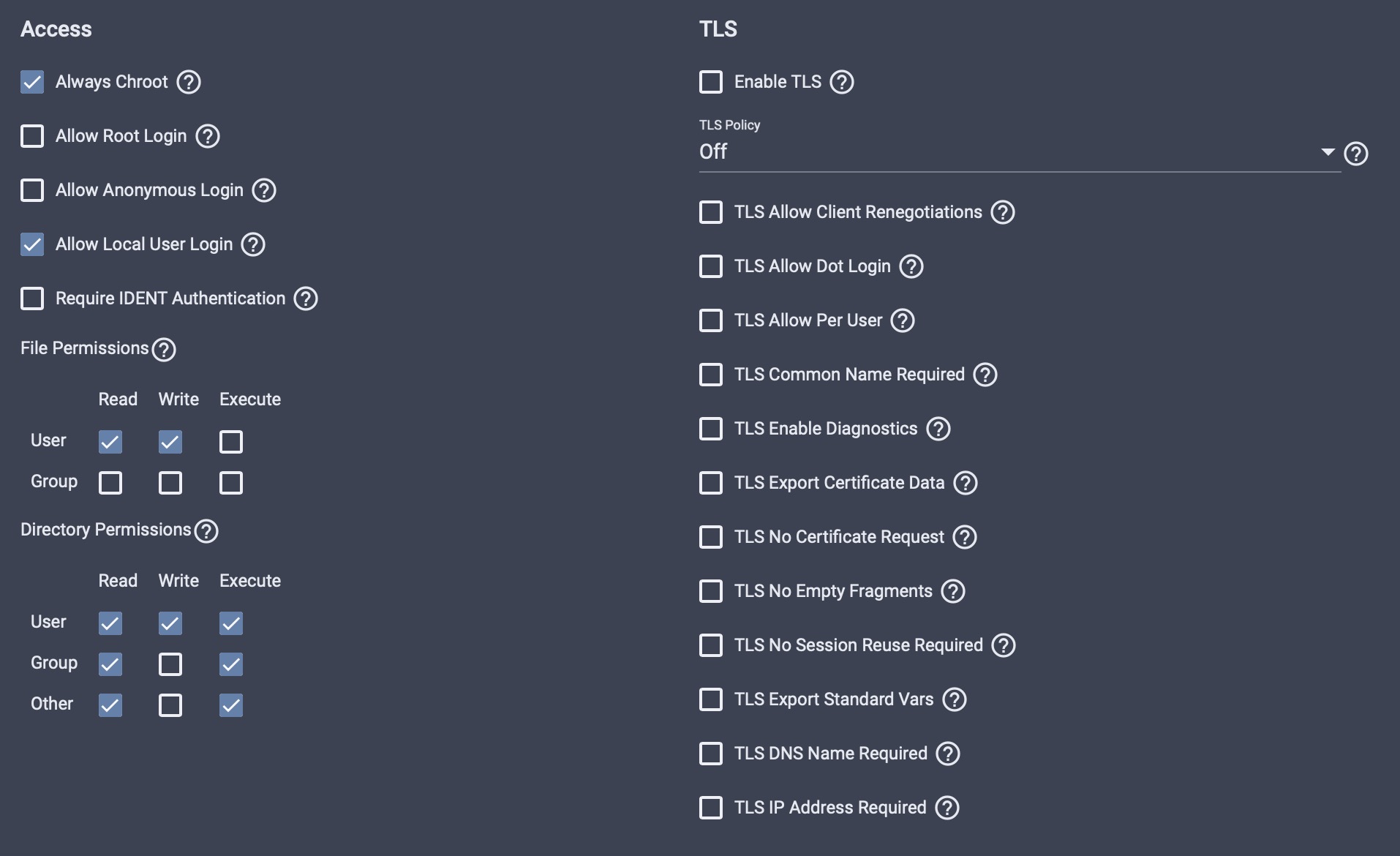The height and width of the screenshot is (856, 1400).
Task: Open Directory Permissions help icon
Action: [206, 531]
